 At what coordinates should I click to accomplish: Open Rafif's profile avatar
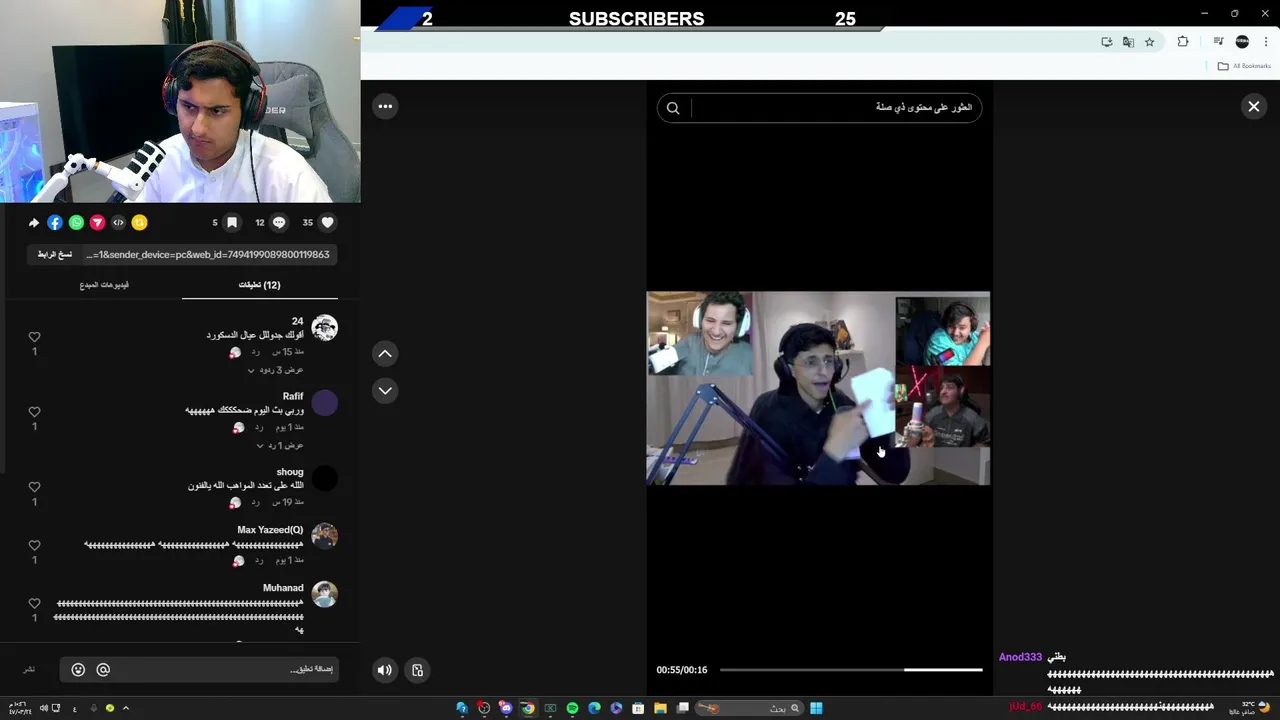324,403
